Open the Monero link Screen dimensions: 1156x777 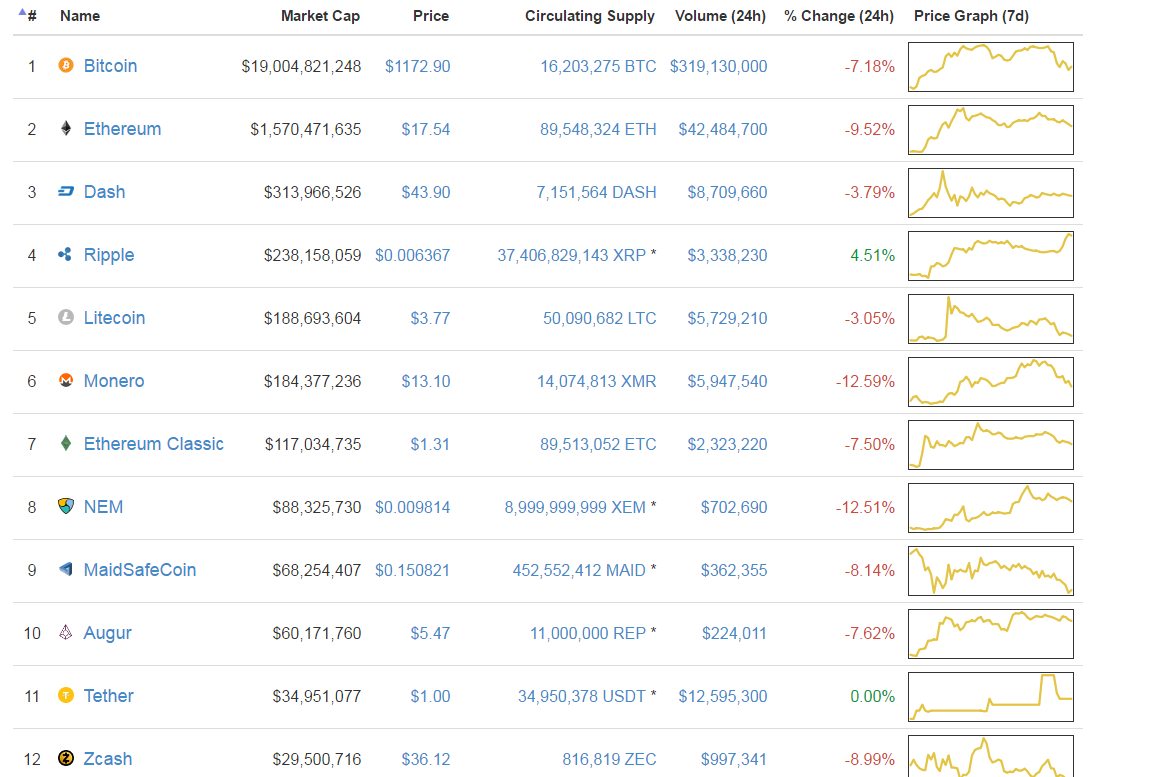pos(114,381)
